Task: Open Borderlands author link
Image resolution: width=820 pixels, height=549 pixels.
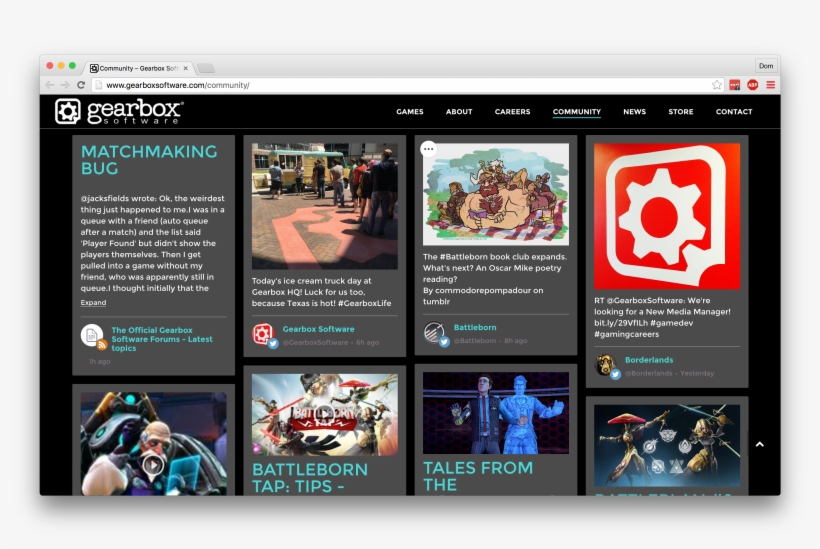Action: point(649,360)
